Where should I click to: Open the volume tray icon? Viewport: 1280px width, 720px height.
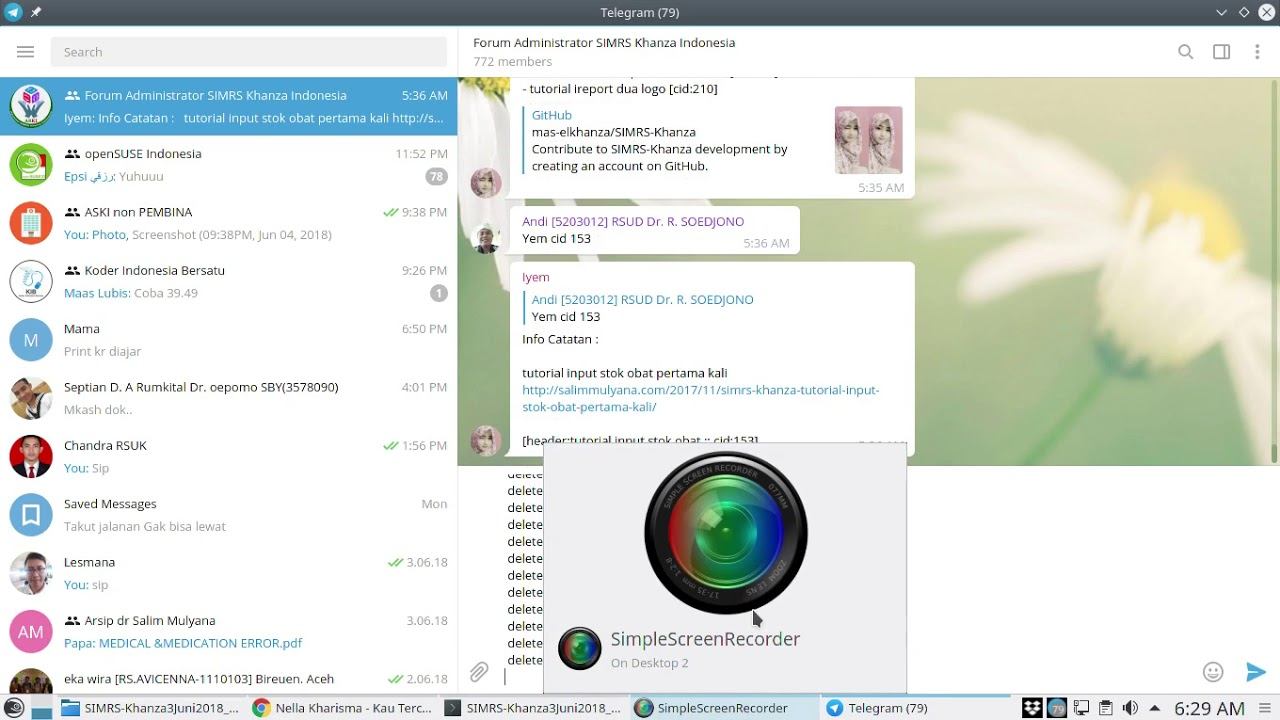tap(1130, 708)
